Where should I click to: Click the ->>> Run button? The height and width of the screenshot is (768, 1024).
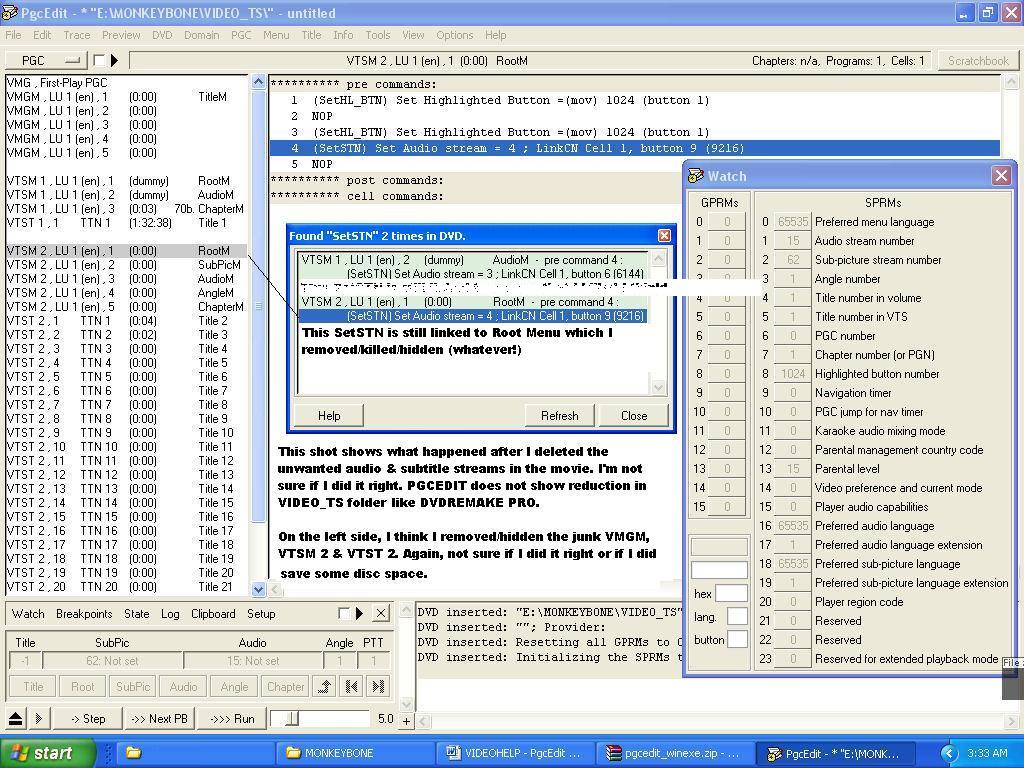coord(232,719)
